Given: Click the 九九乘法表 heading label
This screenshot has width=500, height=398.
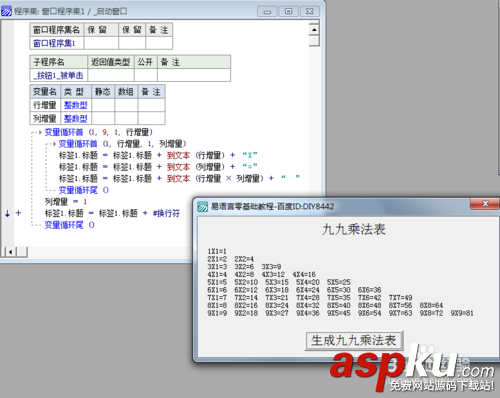Looking at the screenshot, I should [354, 229].
